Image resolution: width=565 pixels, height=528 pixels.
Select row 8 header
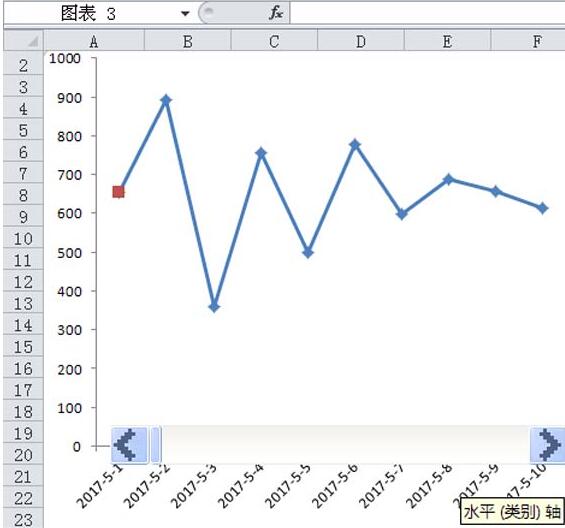[23, 195]
